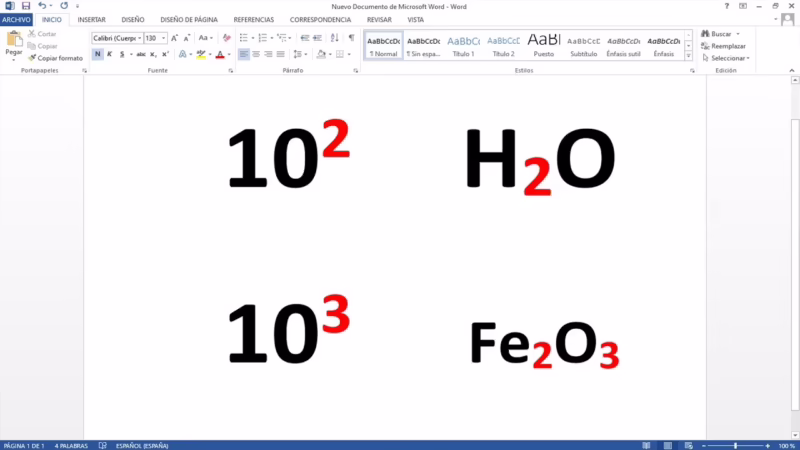Center the text alignment
The image size is (800, 450).
(x=256, y=54)
